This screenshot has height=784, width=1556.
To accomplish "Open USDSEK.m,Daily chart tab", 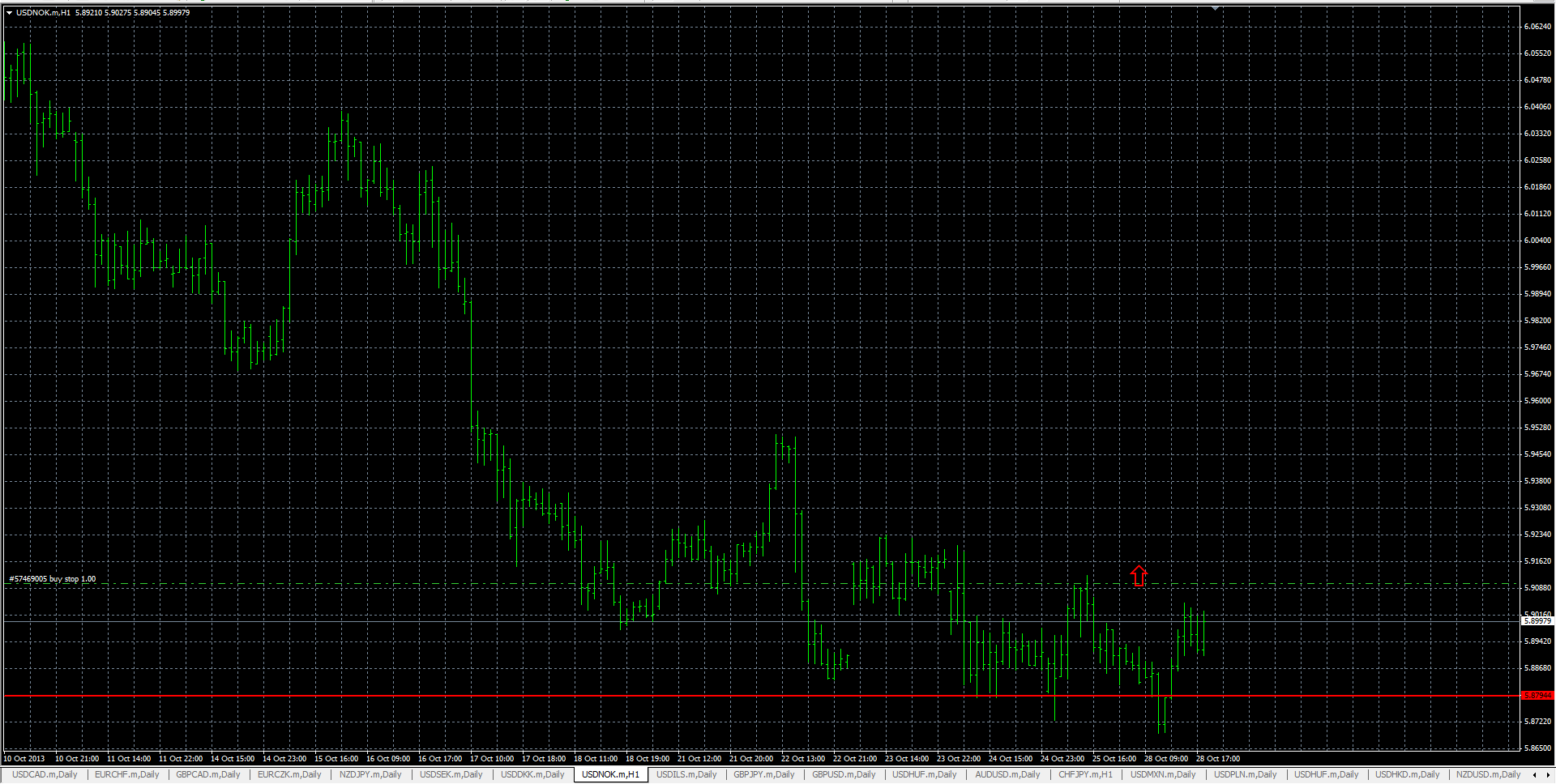I will pos(451,775).
